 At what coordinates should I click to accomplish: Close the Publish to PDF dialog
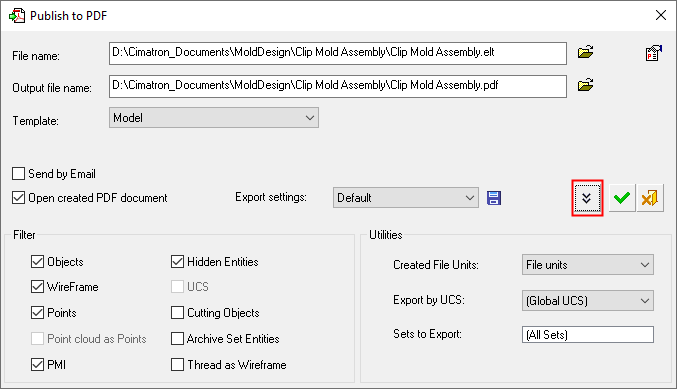pos(661,16)
